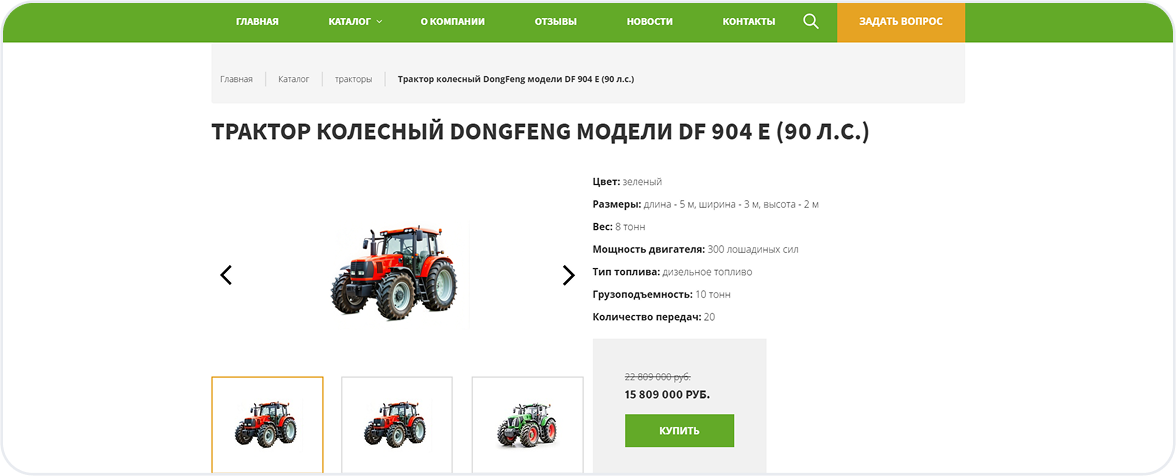Select the first red tractor thumbnail
This screenshot has height=476, width=1176.
click(x=267, y=424)
